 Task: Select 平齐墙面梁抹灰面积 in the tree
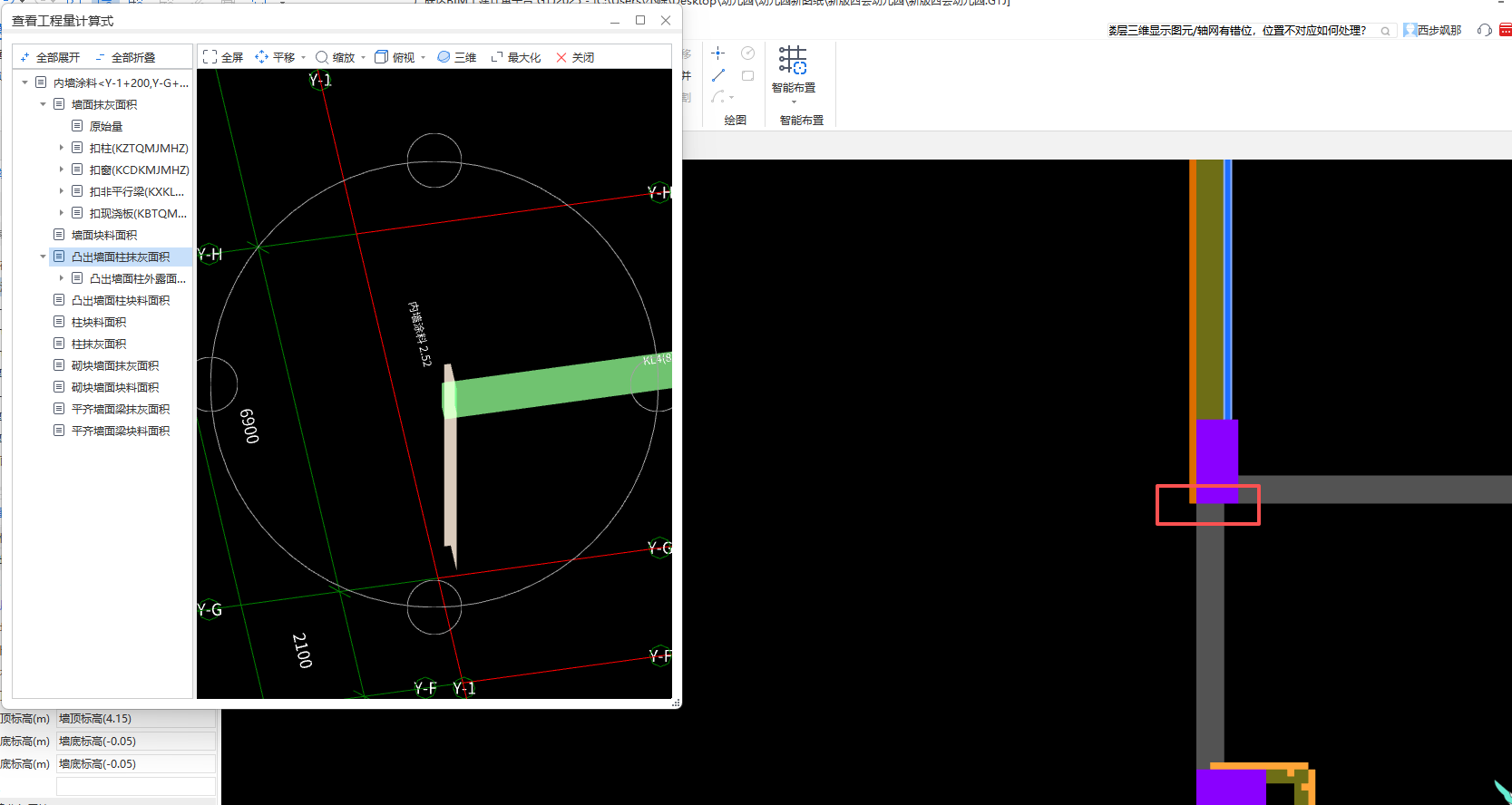[x=120, y=409]
